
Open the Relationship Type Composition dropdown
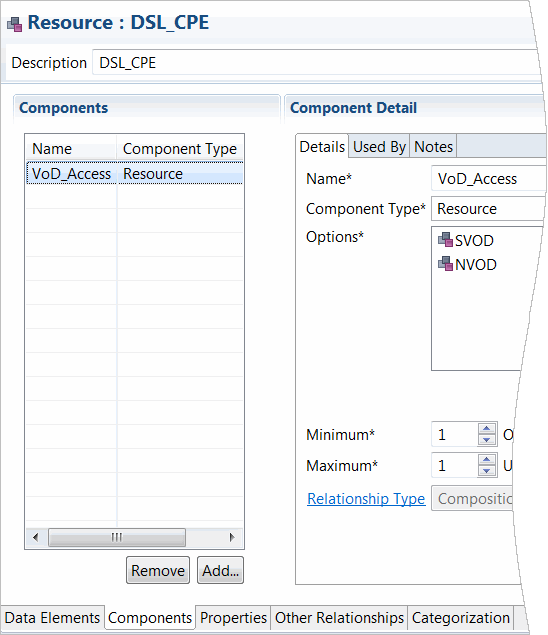[x=472, y=499]
